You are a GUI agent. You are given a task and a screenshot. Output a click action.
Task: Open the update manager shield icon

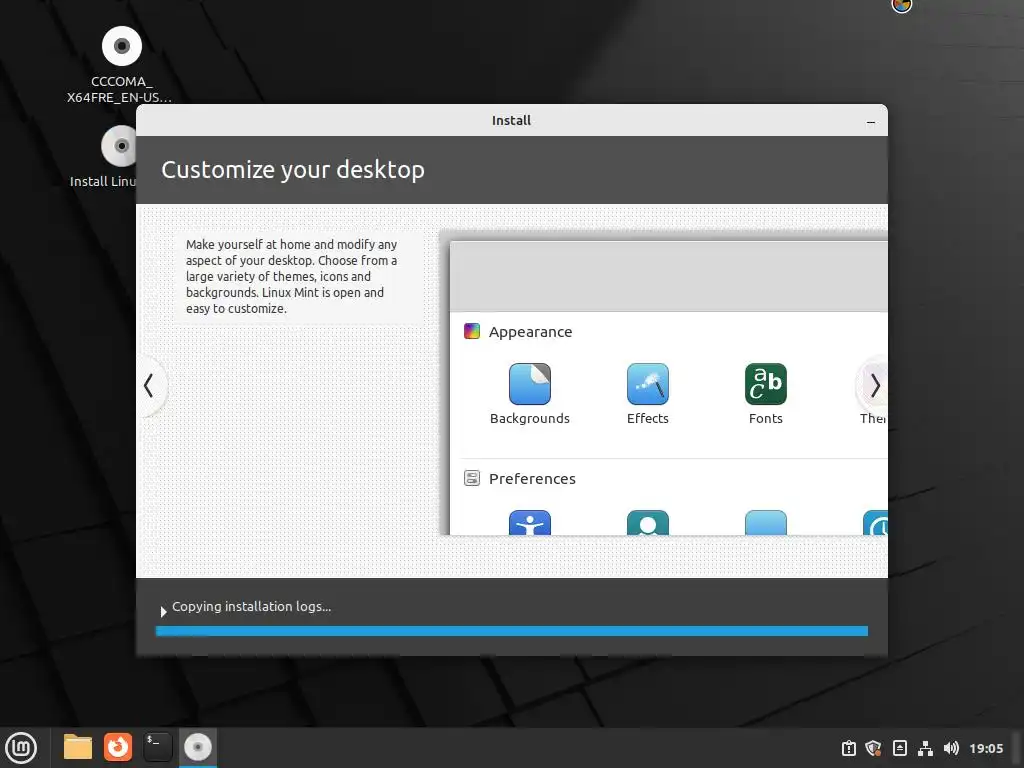[873, 748]
